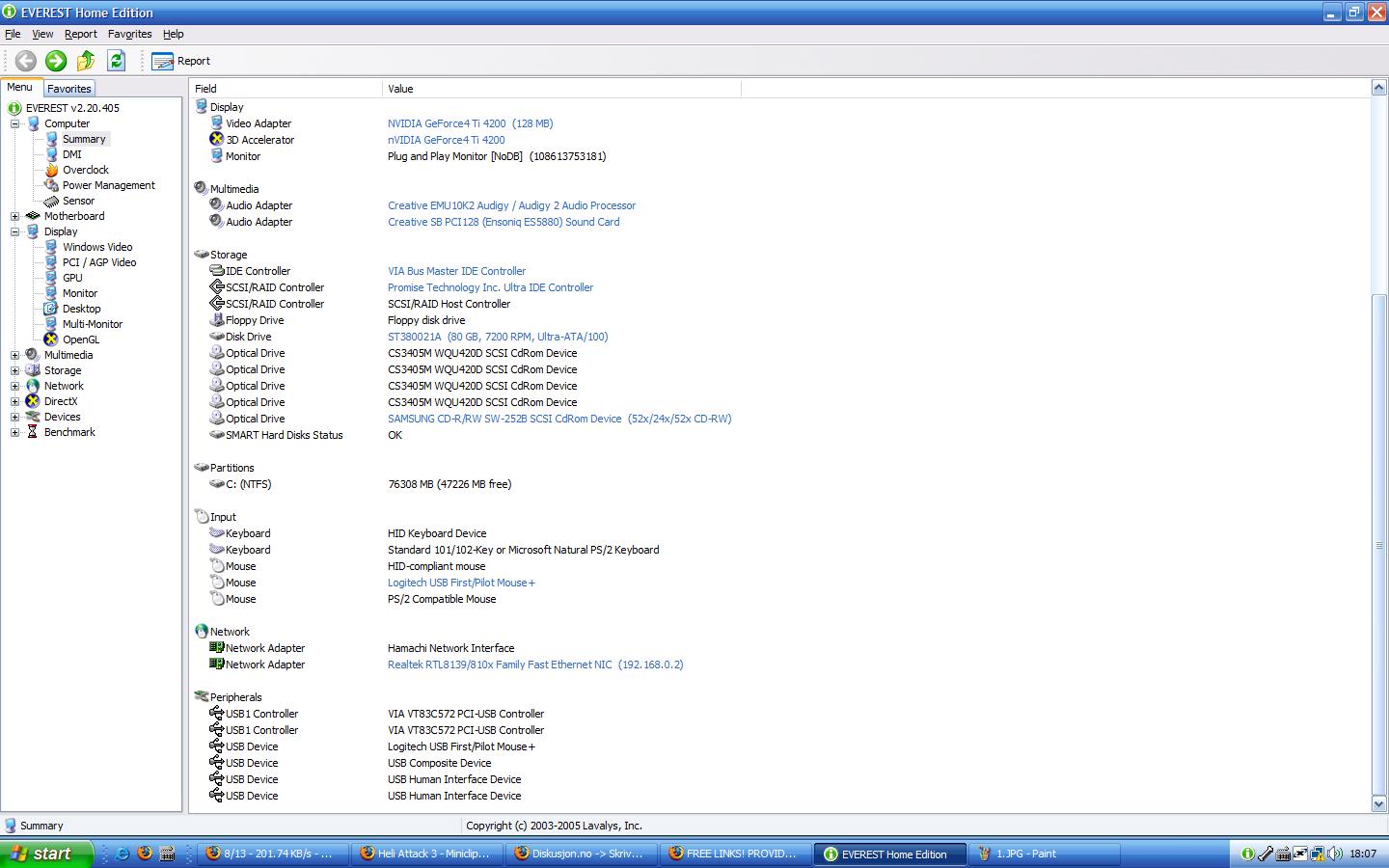The height and width of the screenshot is (868, 1389).
Task: Open Diskusjon.no taskbar window
Action: tap(580, 854)
